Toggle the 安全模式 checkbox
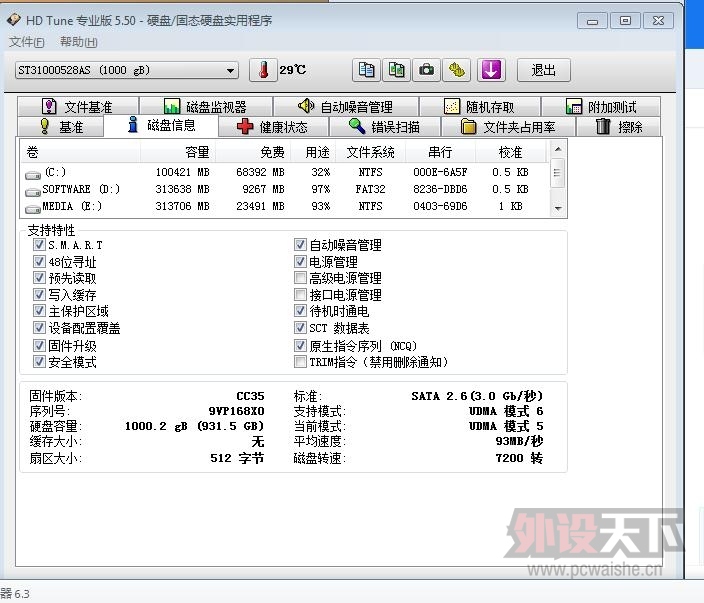704x603 pixels. [x=39, y=361]
